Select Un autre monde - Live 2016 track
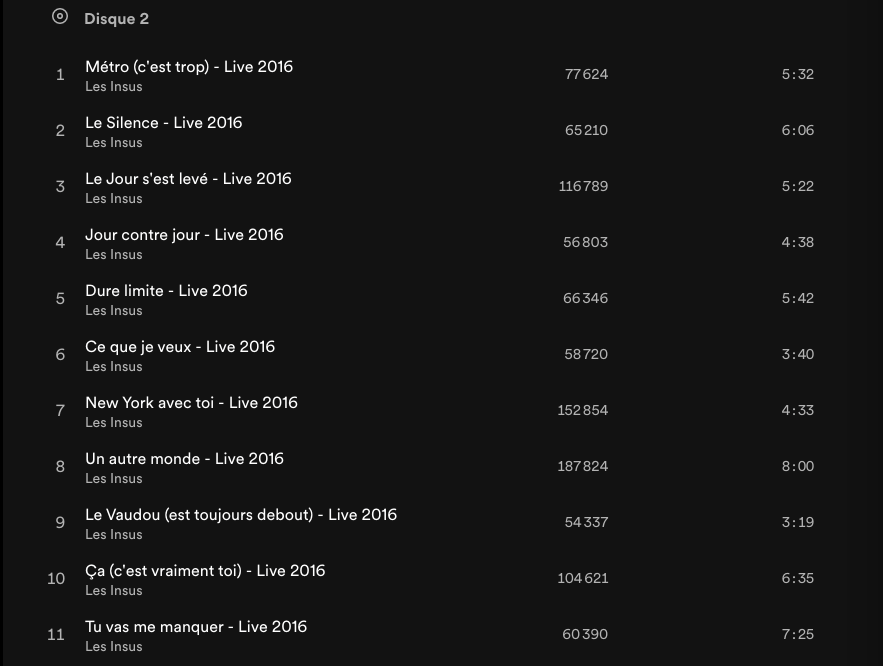 click(184, 459)
